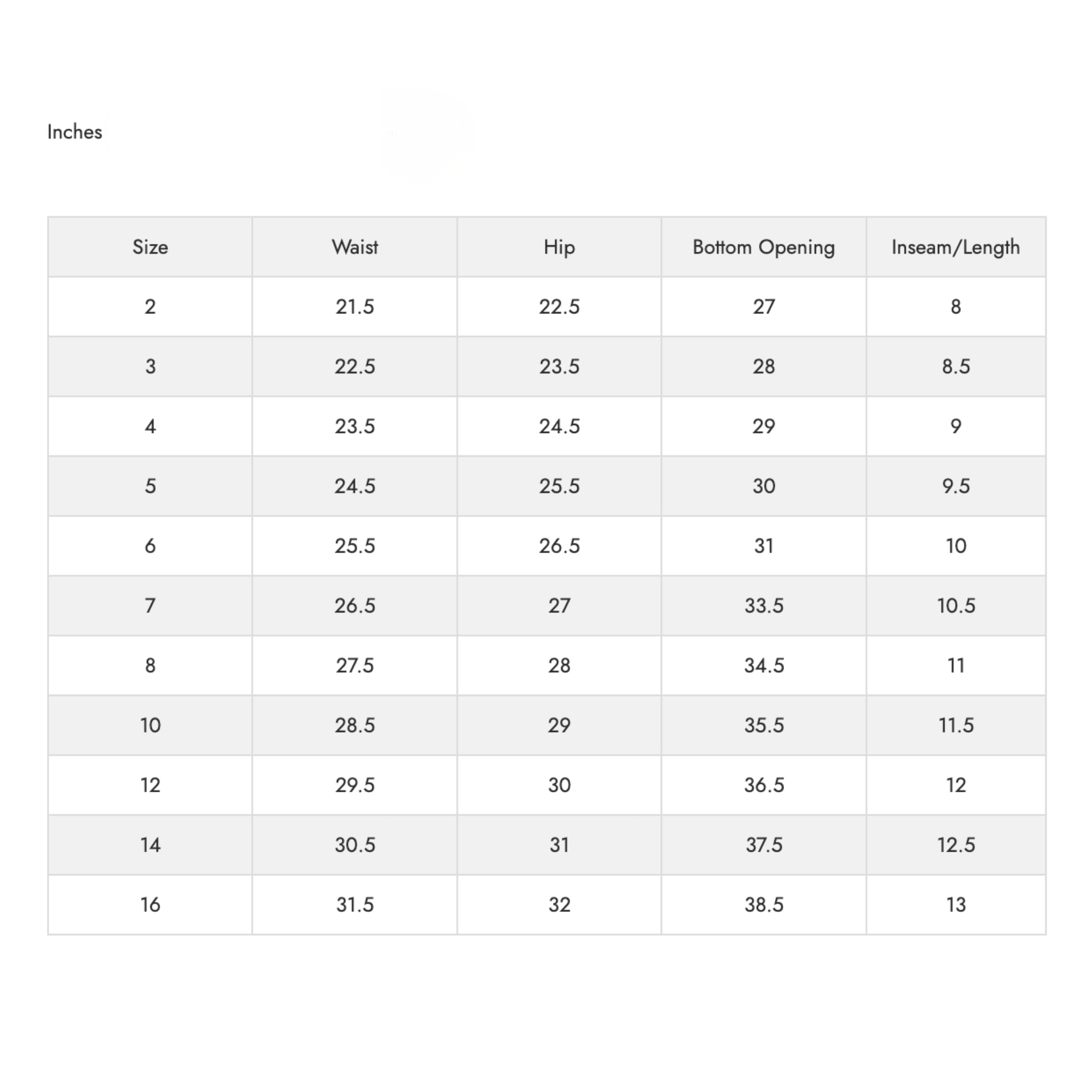Select bottom opening value 38.5

[x=764, y=905]
